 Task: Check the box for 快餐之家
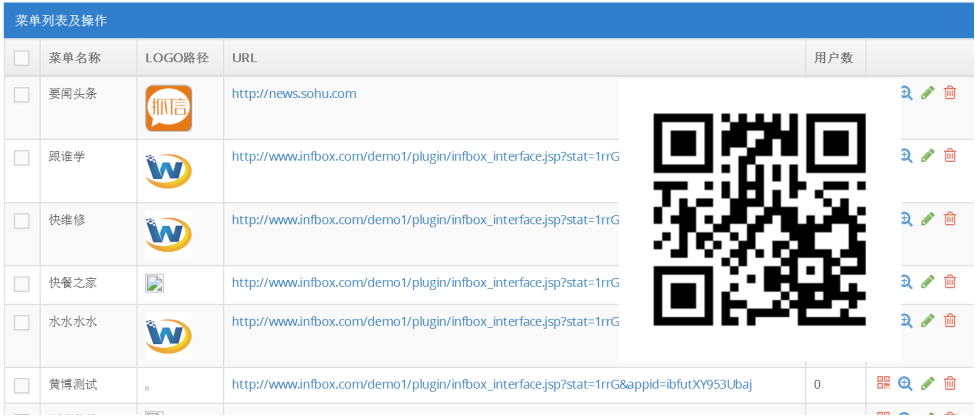pyautogui.click(x=22, y=284)
